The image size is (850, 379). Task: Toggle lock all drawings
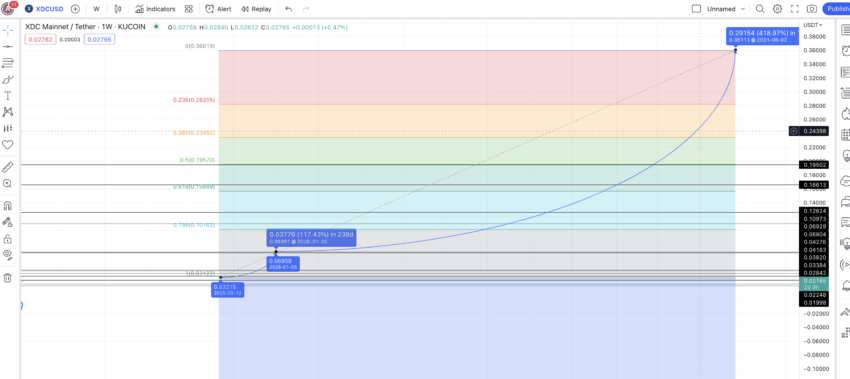tap(8, 239)
